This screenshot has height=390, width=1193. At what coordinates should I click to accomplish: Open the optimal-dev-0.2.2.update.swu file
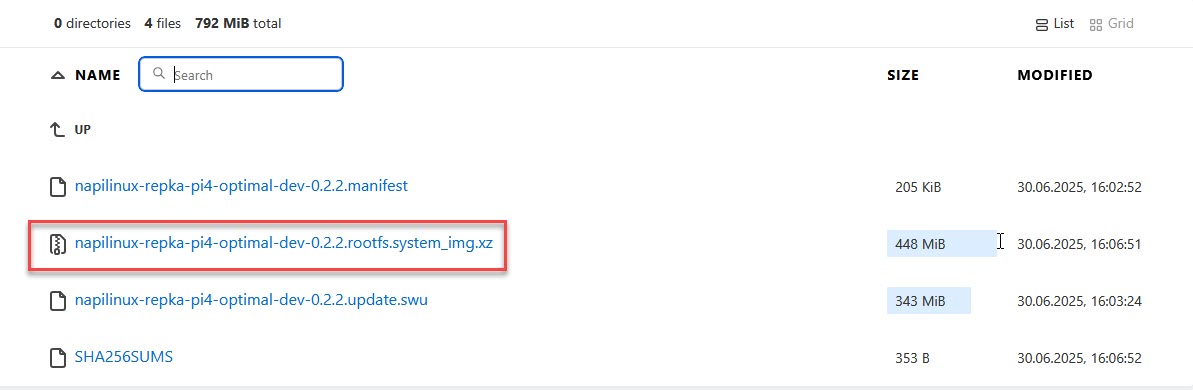(251, 300)
